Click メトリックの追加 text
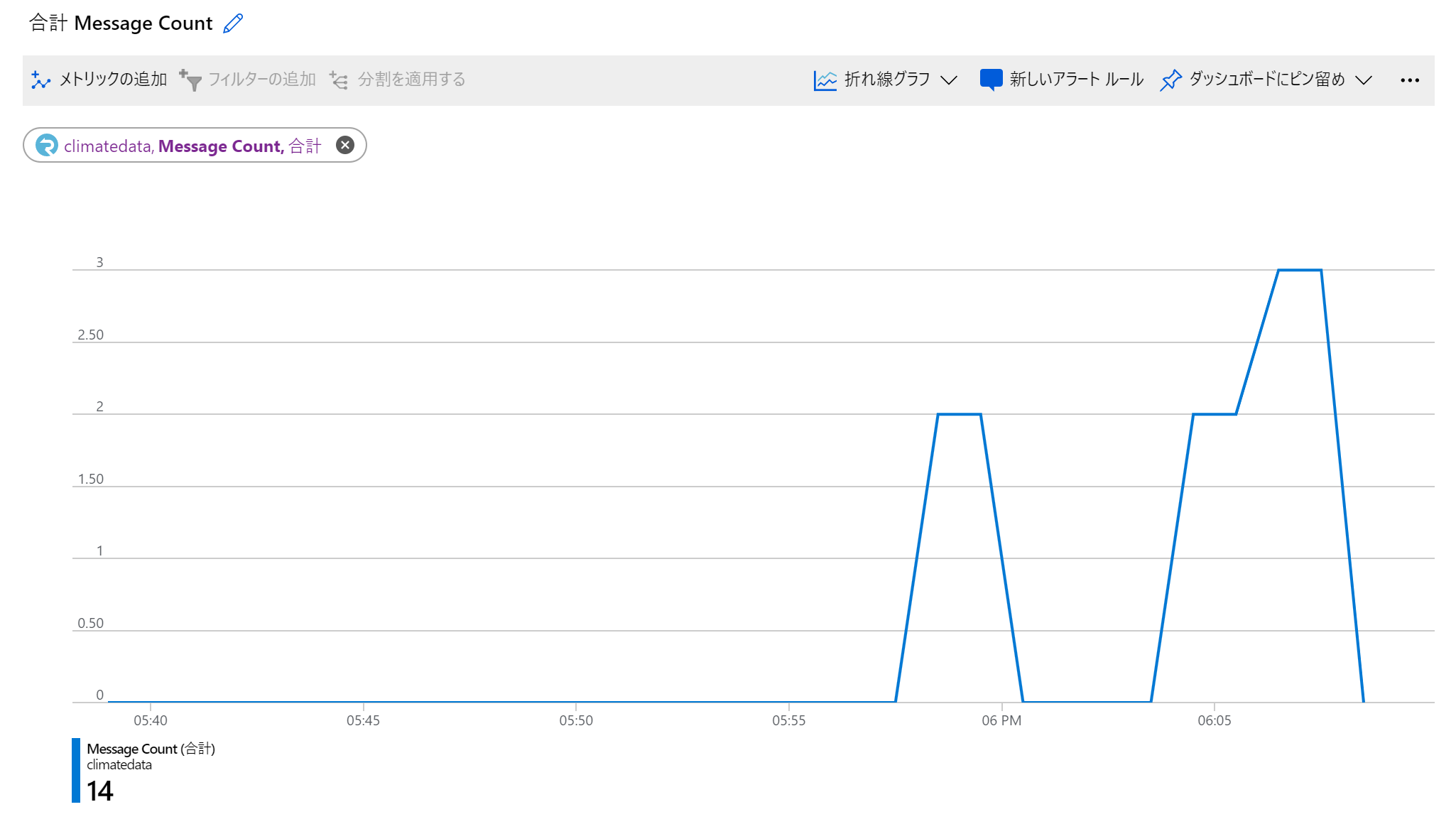The width and height of the screenshot is (1456, 829). coord(113,80)
